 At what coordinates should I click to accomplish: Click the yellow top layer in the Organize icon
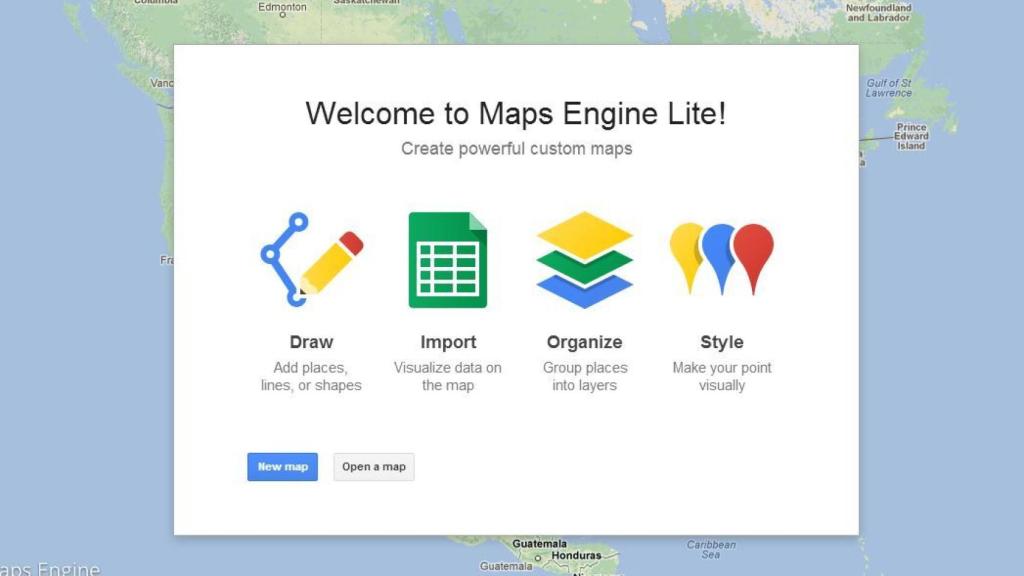click(x=584, y=232)
